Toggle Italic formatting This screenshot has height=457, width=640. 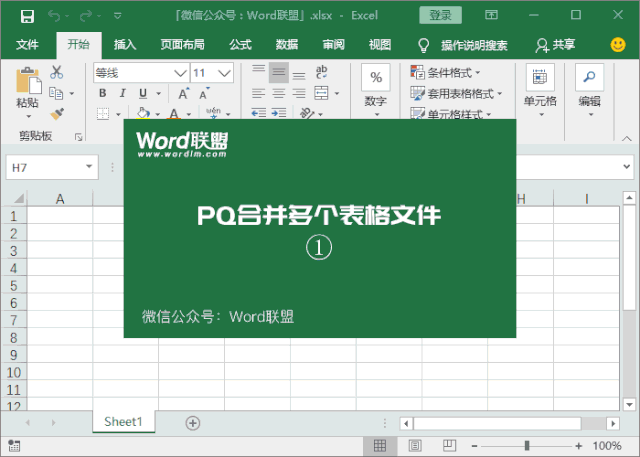click(122, 93)
